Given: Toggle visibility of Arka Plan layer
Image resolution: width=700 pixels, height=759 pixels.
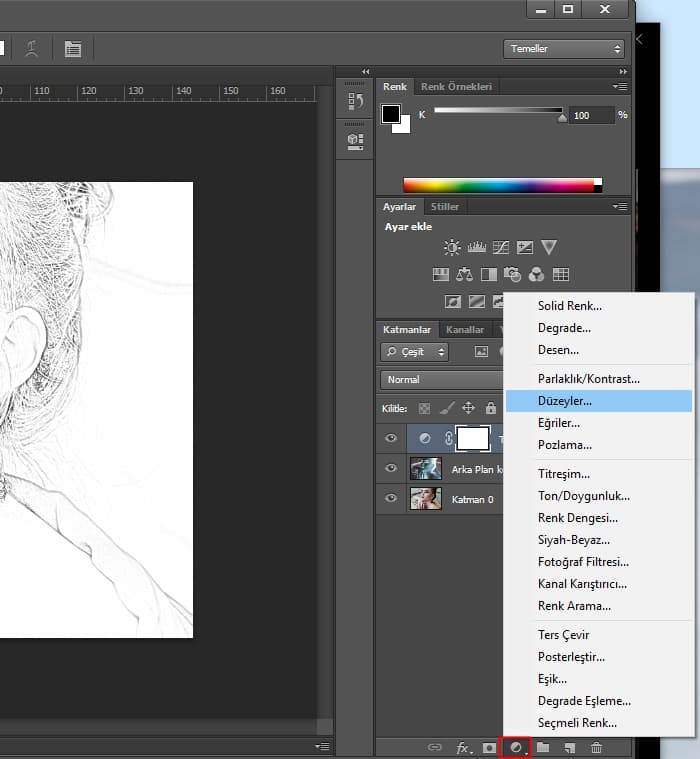Looking at the screenshot, I should [391, 468].
